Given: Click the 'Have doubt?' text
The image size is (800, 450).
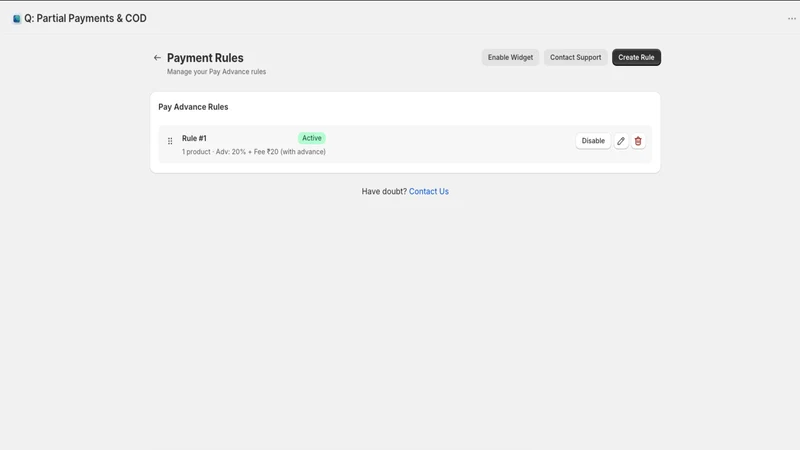Looking at the screenshot, I should click(x=384, y=191).
